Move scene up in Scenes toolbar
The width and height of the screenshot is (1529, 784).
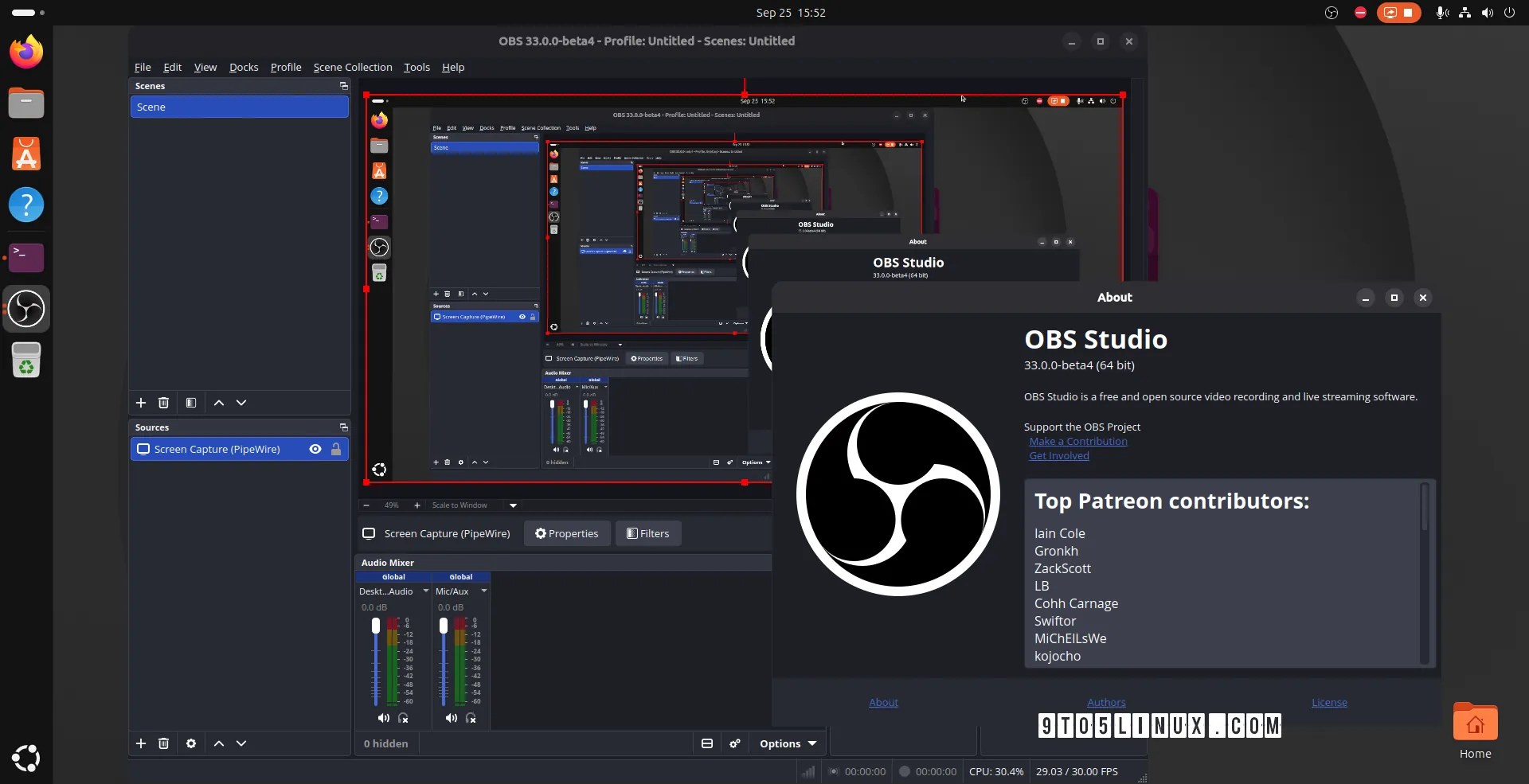tap(219, 403)
